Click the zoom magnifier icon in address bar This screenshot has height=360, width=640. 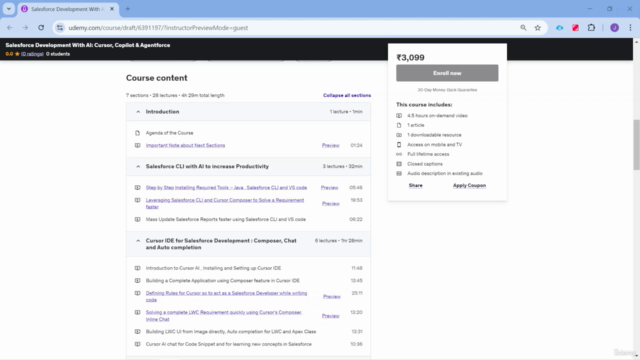(523, 28)
